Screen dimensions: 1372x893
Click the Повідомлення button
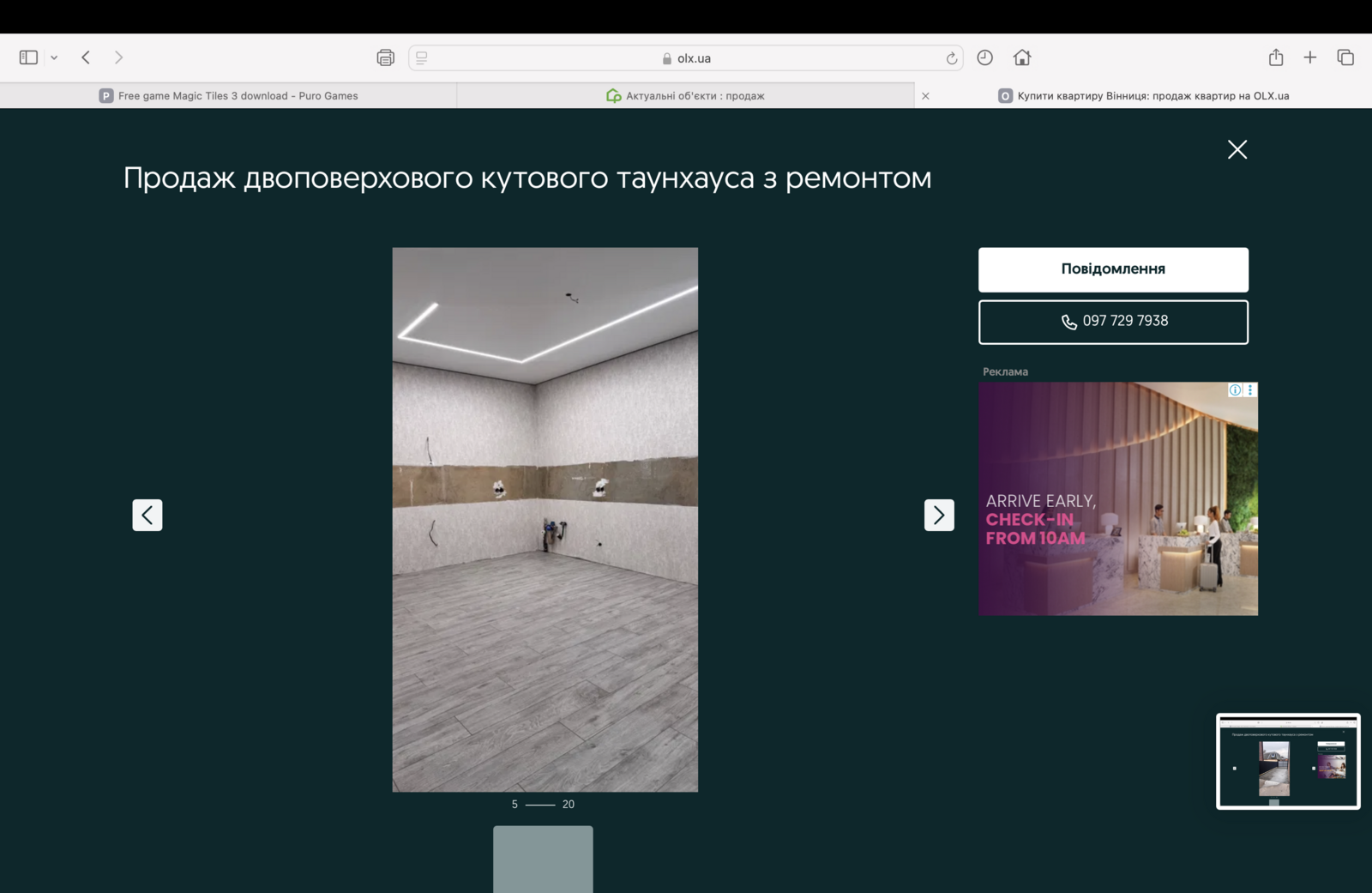(1113, 269)
